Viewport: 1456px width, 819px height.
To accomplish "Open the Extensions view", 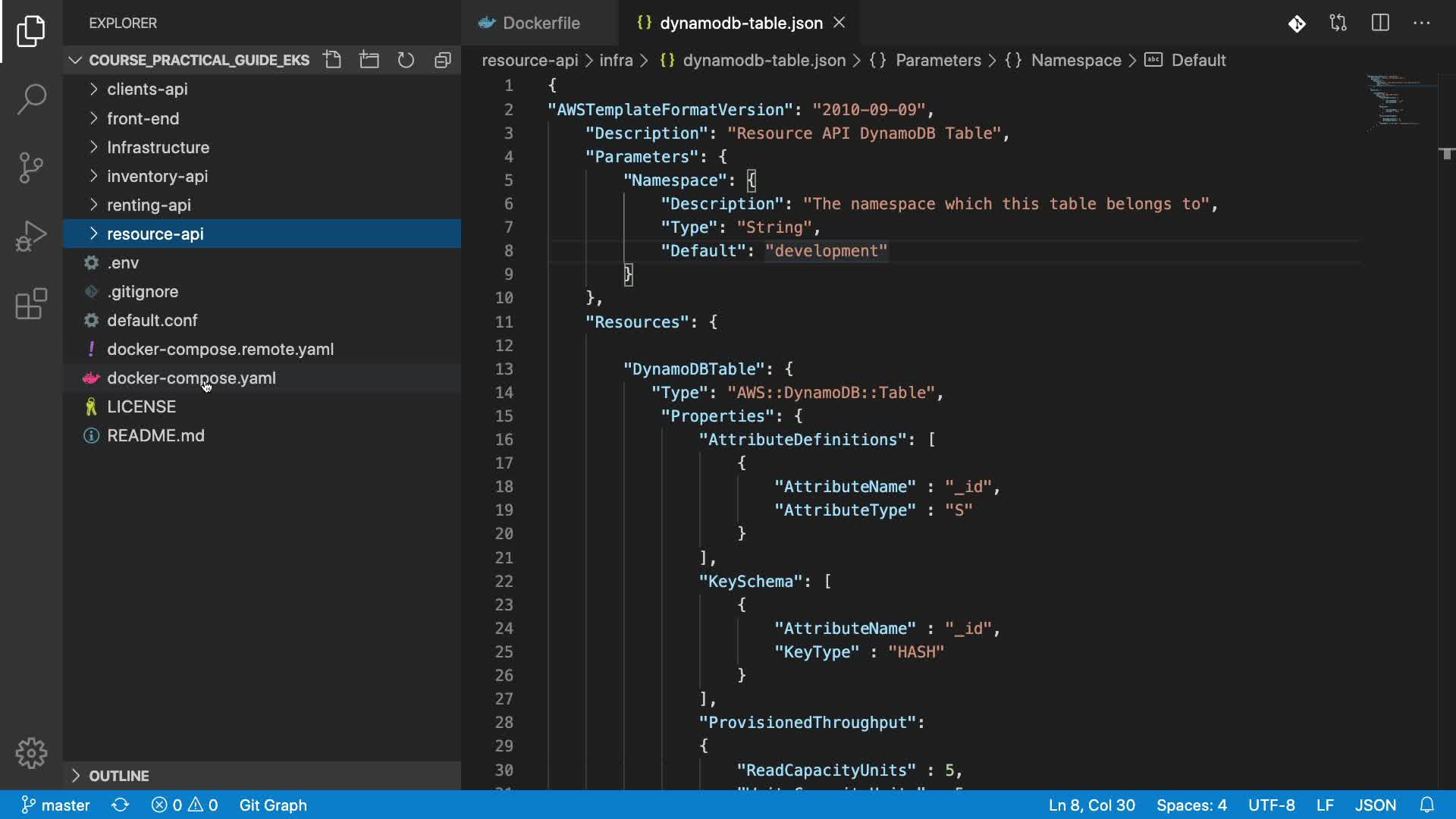I will [31, 304].
